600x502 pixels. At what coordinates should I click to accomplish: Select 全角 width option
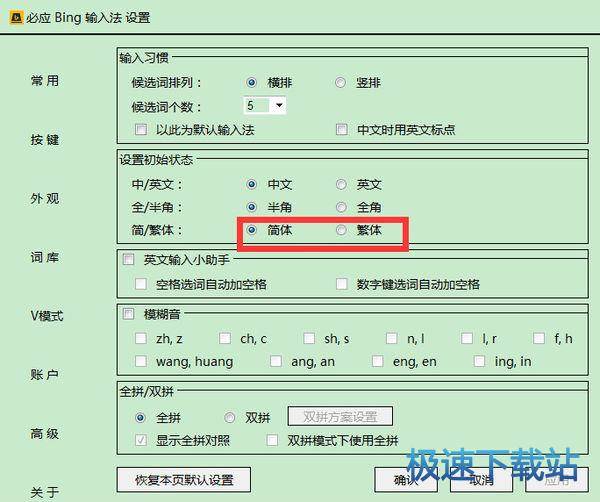(x=341, y=207)
